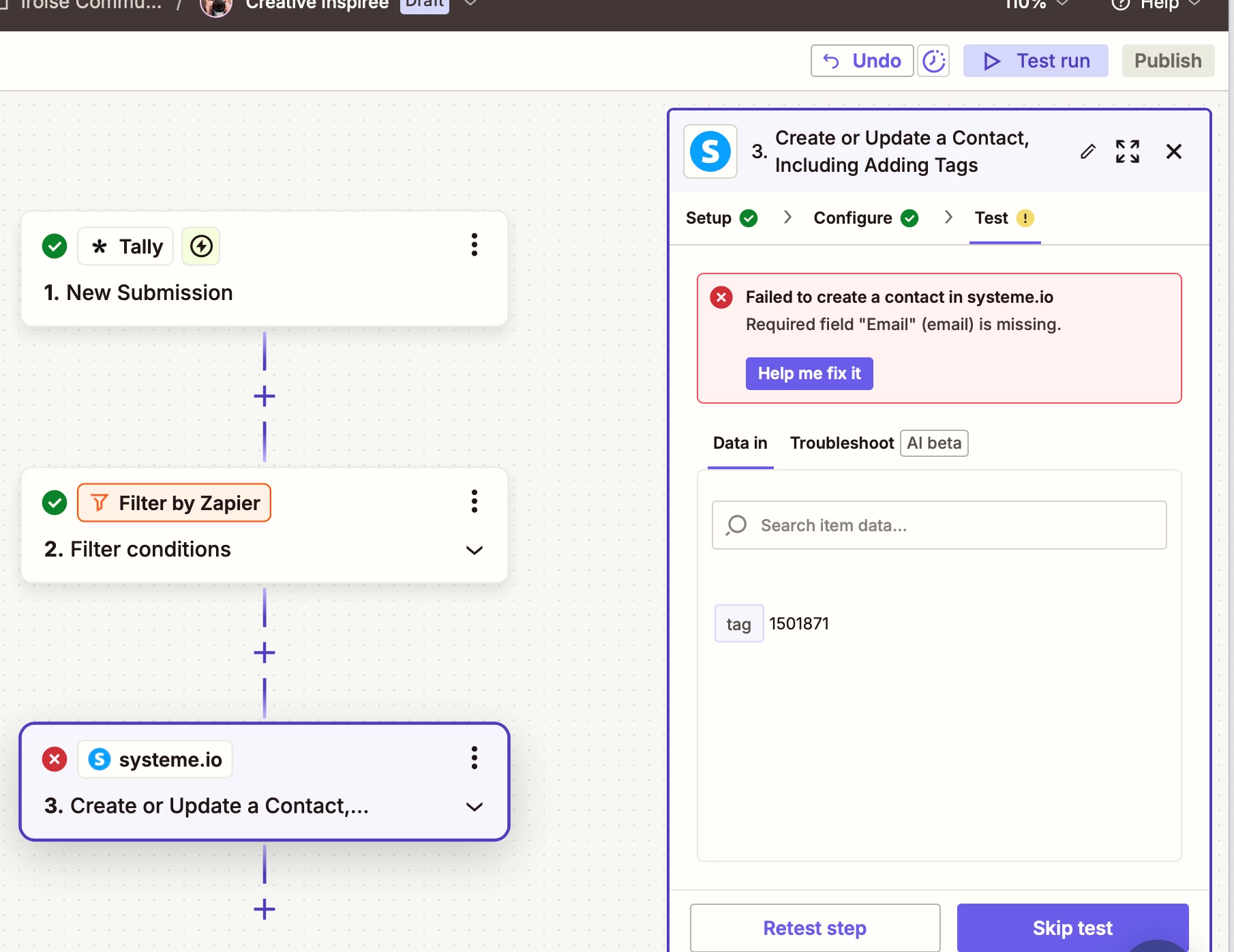Viewport: 1234px width, 952px height.
Task: Select the systeme.io app chip
Action: 155,759
